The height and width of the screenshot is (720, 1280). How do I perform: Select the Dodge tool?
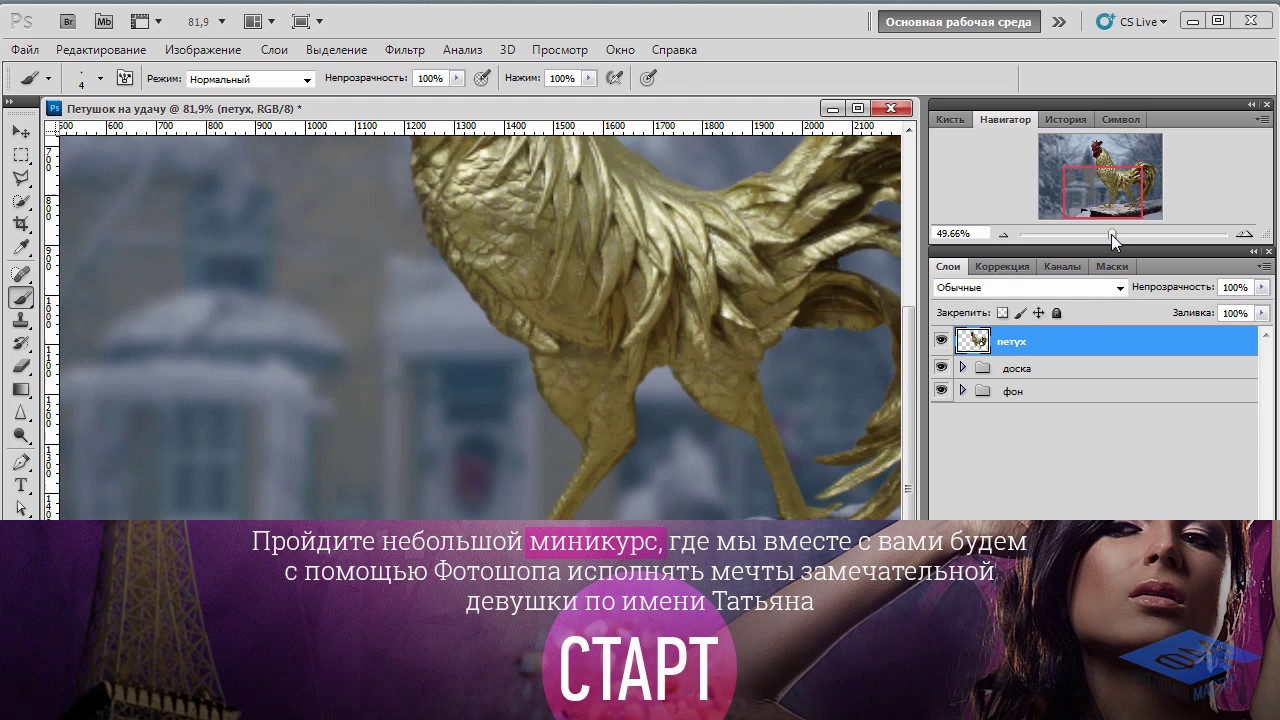21,435
